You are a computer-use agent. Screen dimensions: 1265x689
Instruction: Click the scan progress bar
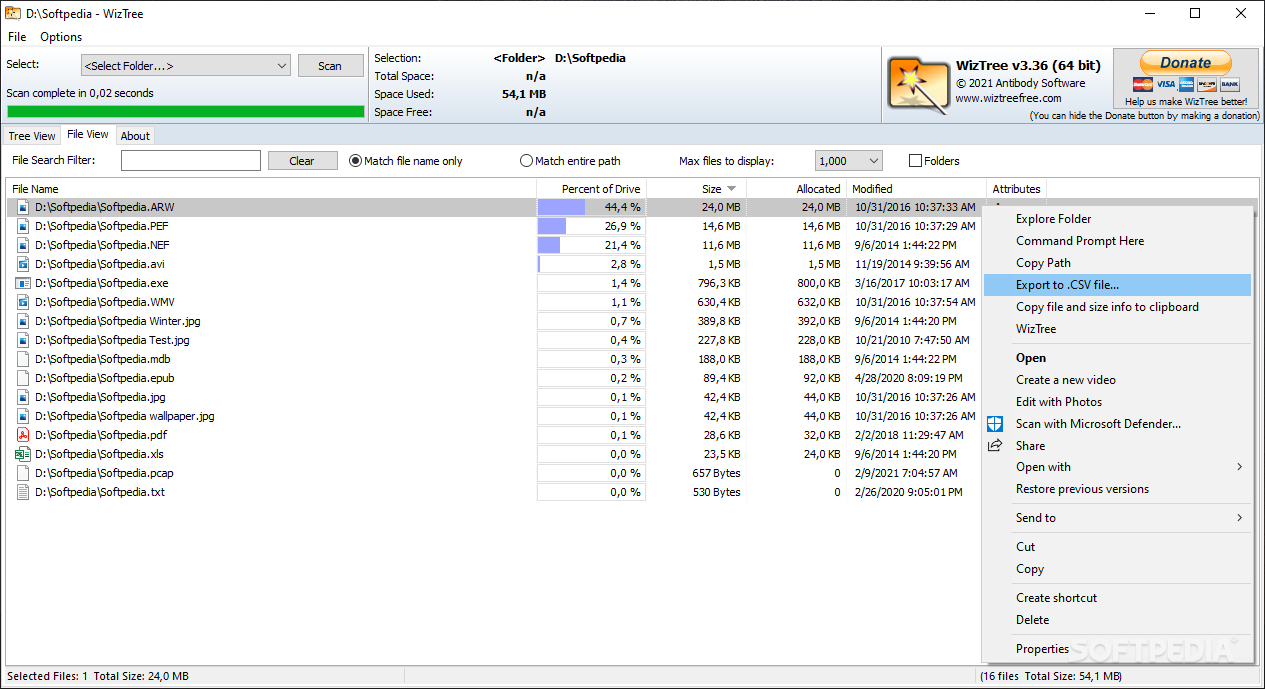(x=186, y=111)
